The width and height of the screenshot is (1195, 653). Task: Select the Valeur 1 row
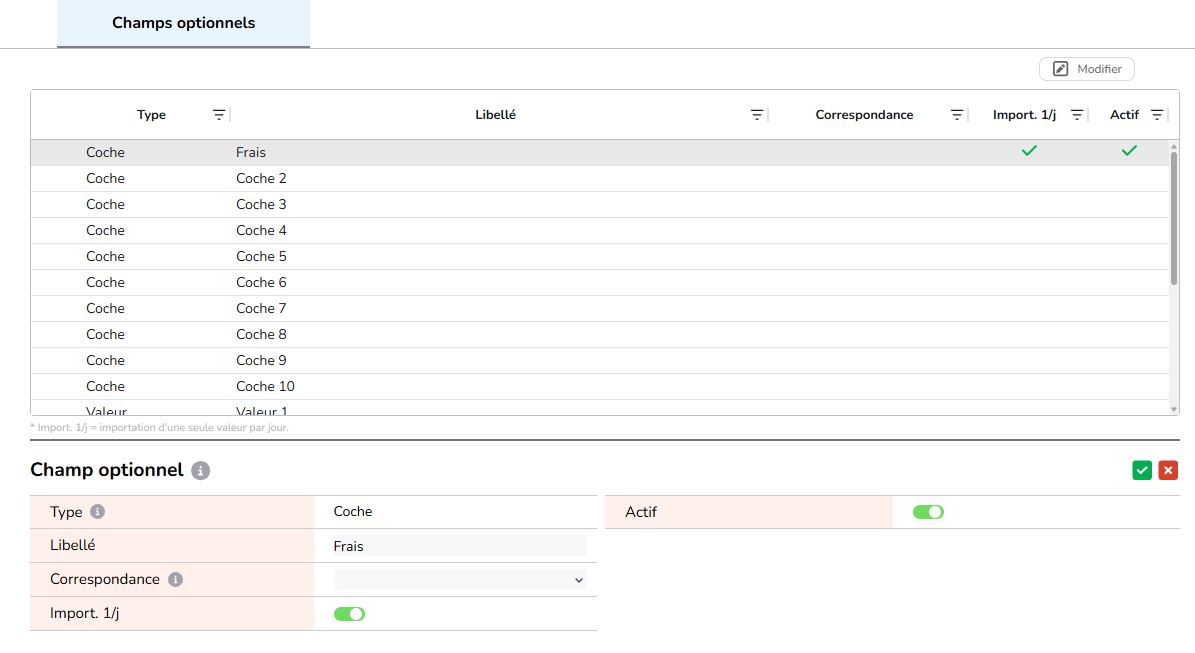(x=600, y=408)
